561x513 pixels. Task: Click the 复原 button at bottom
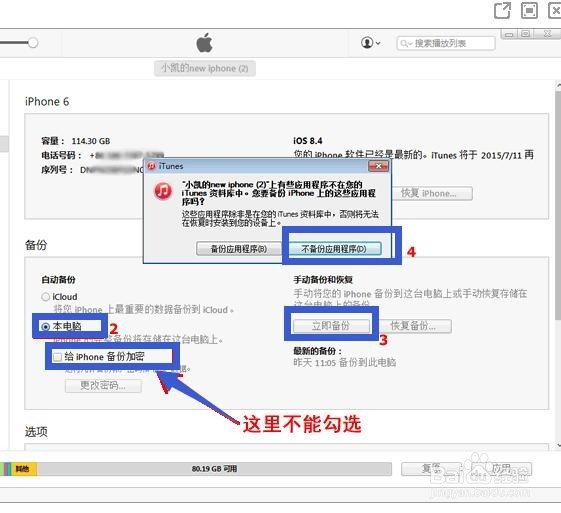(431, 468)
